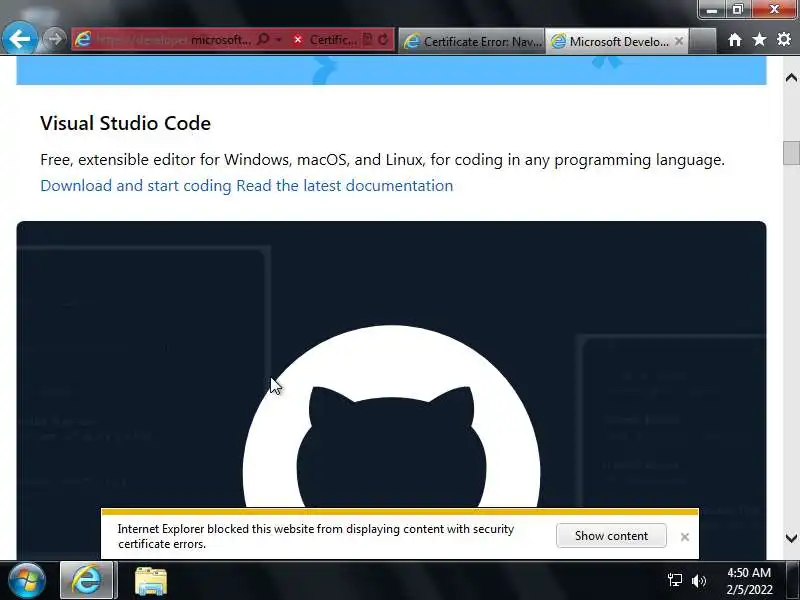The width and height of the screenshot is (800, 600).
Task: Open the red Certificate error security report
Action: [324, 39]
